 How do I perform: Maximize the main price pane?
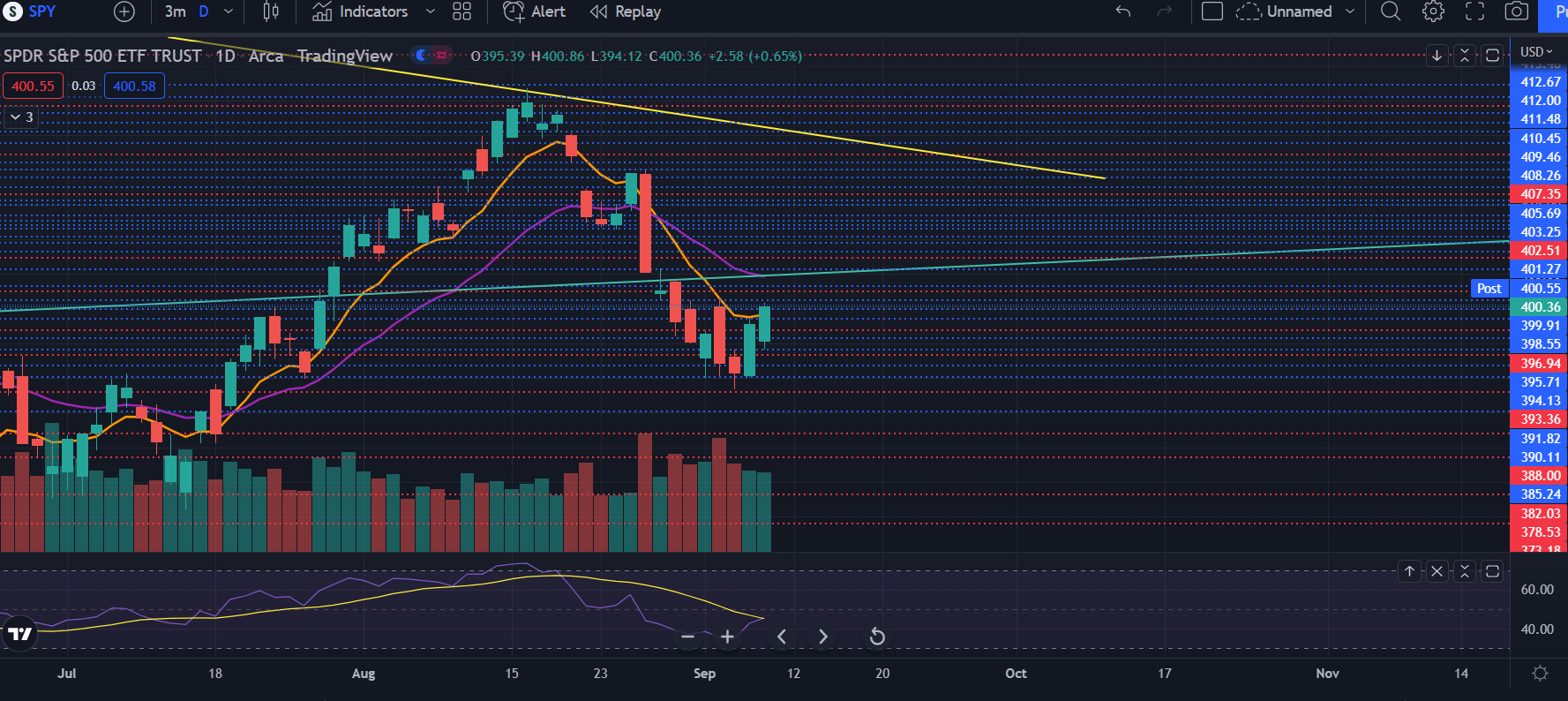coord(1492,56)
